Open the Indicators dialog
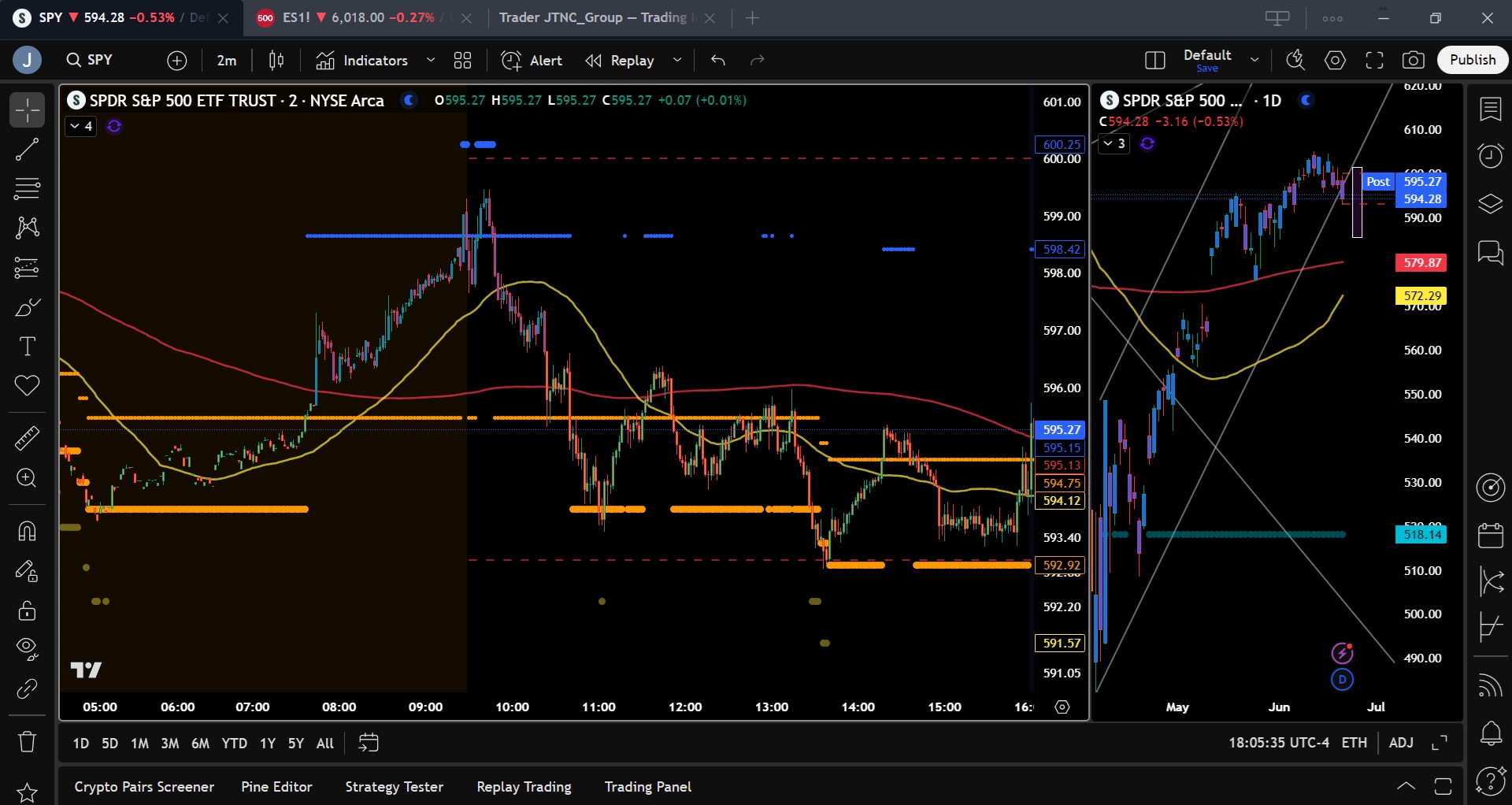Image resolution: width=1512 pixels, height=805 pixels. click(x=362, y=61)
